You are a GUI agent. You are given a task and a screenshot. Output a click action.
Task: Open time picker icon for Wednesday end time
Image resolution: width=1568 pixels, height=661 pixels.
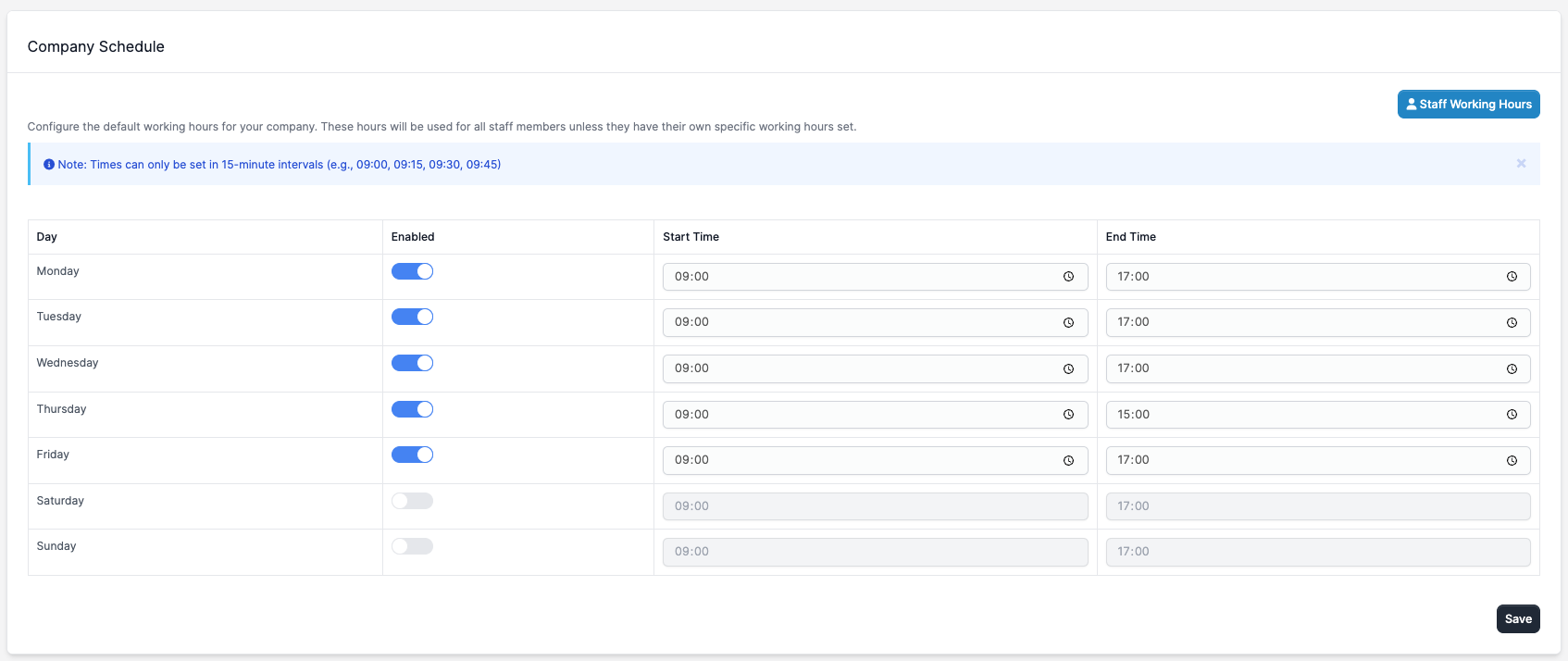pyautogui.click(x=1512, y=368)
